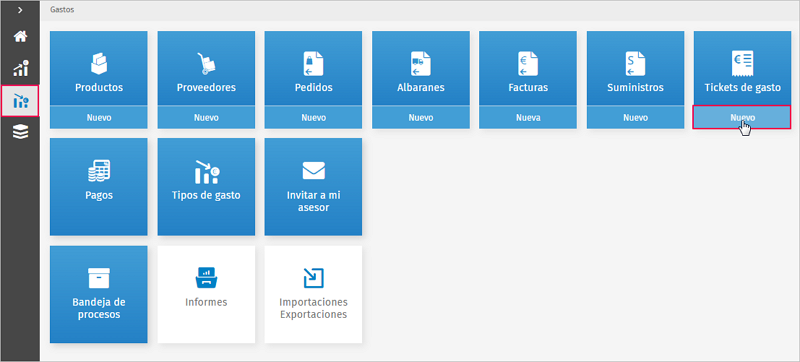
Task: Click the Informes tile label
Action: pos(206,302)
